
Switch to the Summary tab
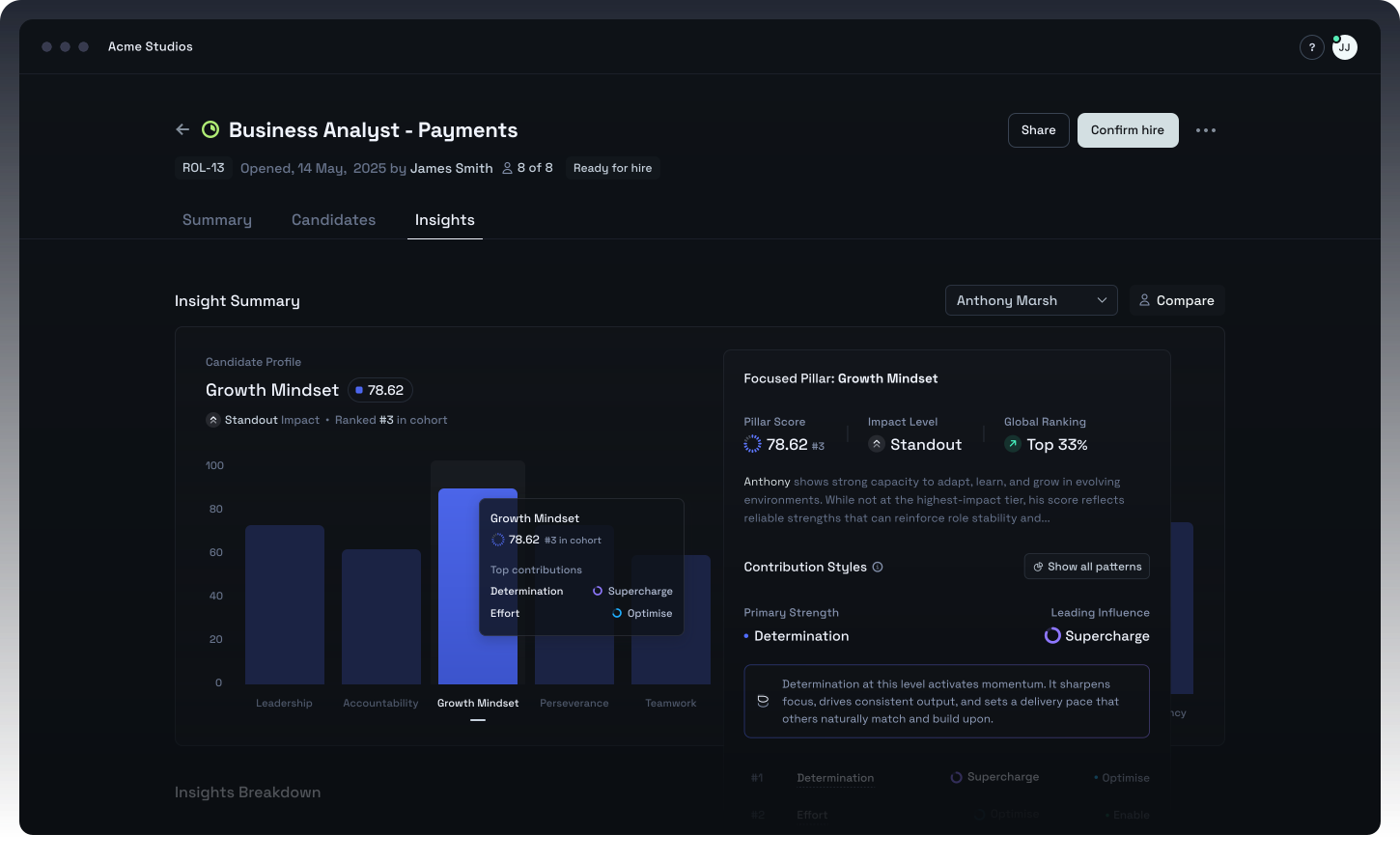216,219
